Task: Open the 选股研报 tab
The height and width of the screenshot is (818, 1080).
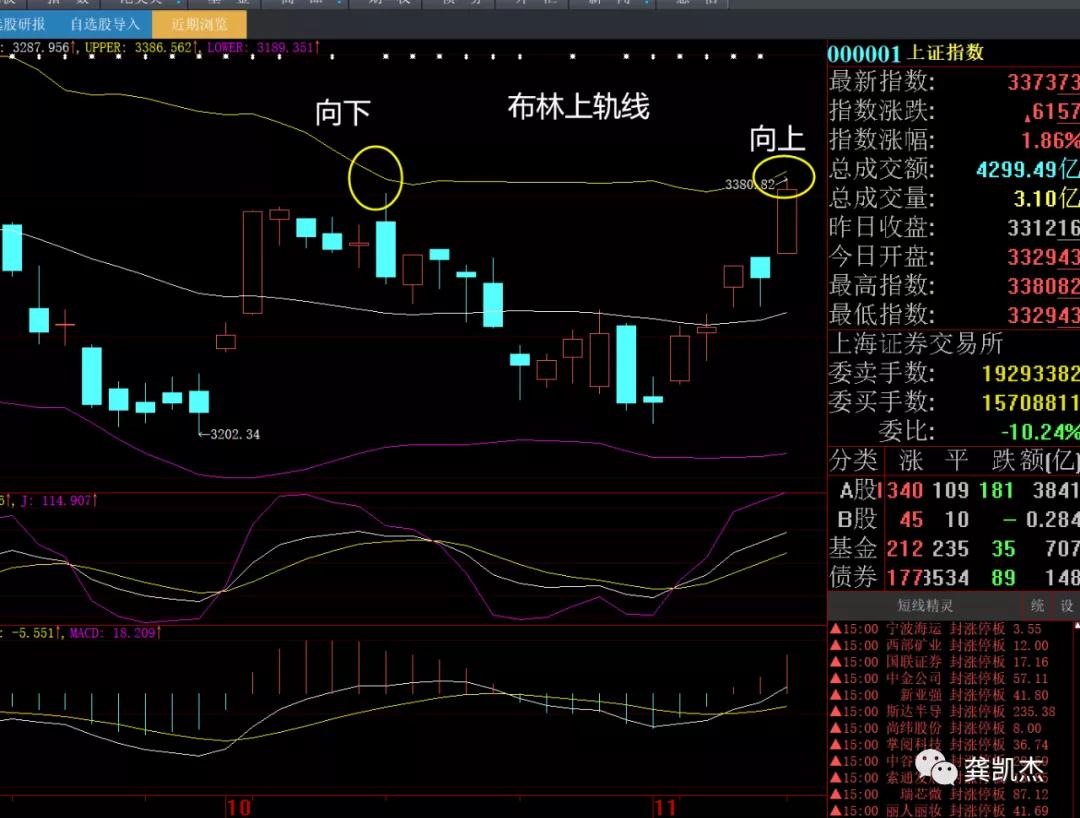Action: click(24, 25)
